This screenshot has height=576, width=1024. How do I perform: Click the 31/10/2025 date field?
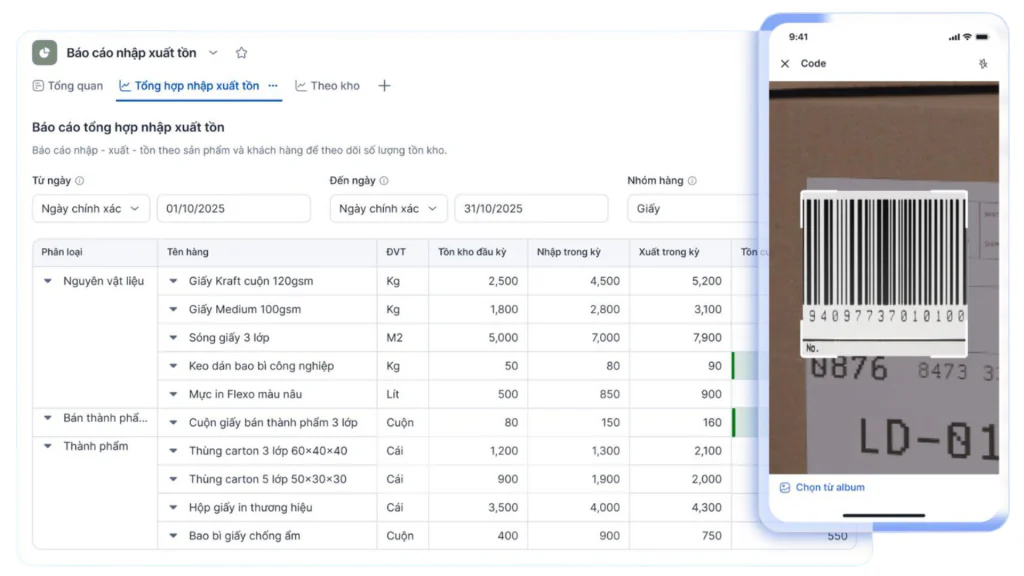(532, 209)
